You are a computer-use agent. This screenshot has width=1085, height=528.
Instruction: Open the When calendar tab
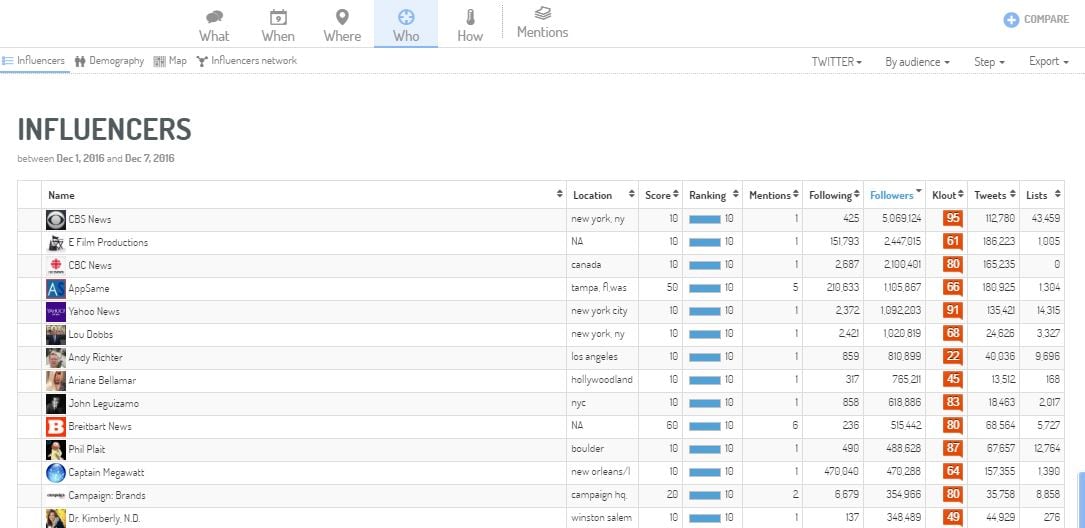point(277,26)
